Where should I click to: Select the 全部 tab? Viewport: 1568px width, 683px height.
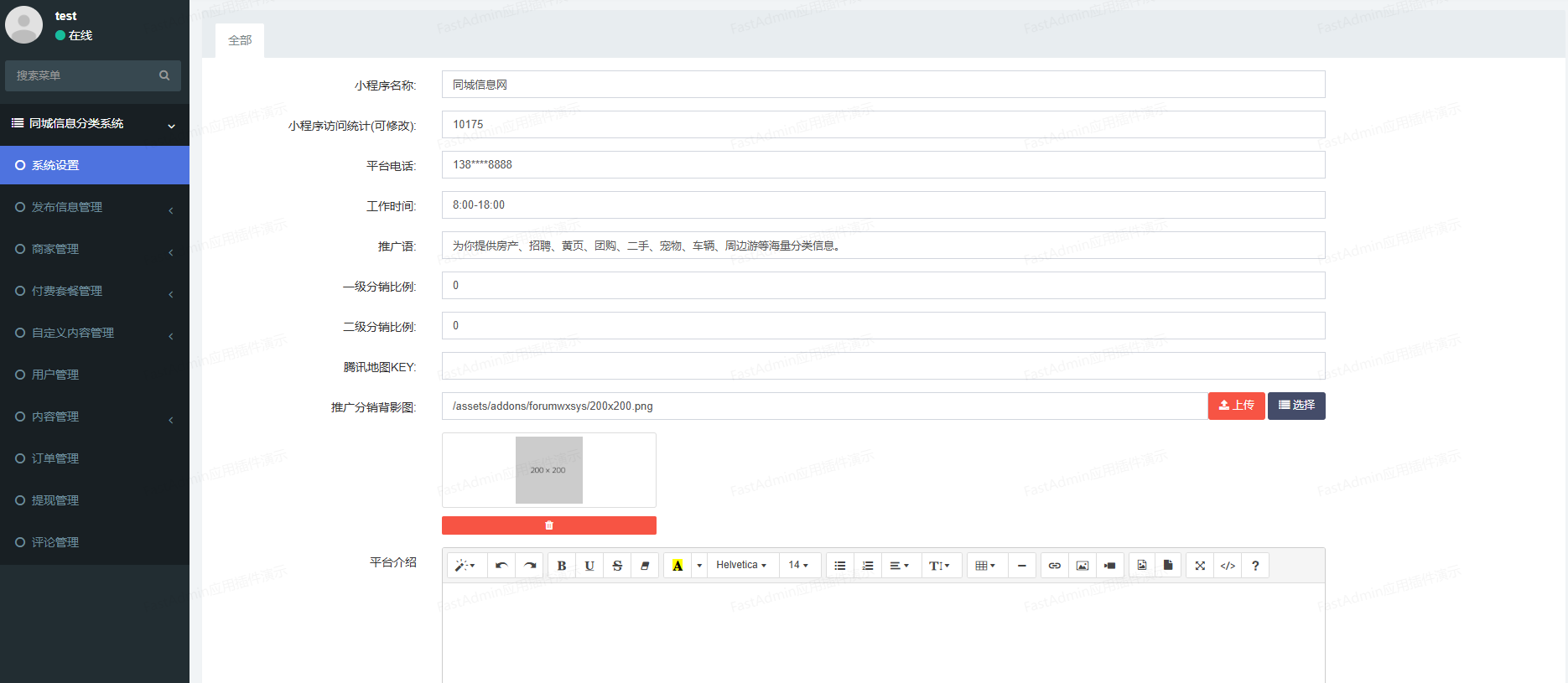coord(240,40)
